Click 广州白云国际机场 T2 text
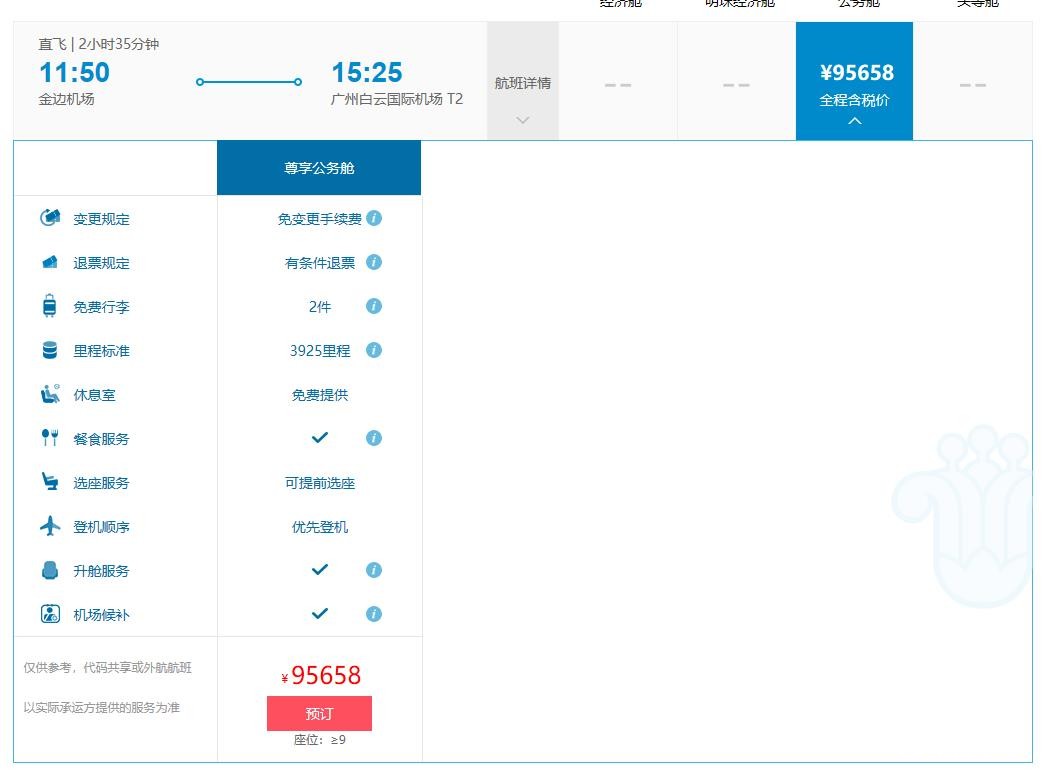1045x775 pixels. [397, 99]
